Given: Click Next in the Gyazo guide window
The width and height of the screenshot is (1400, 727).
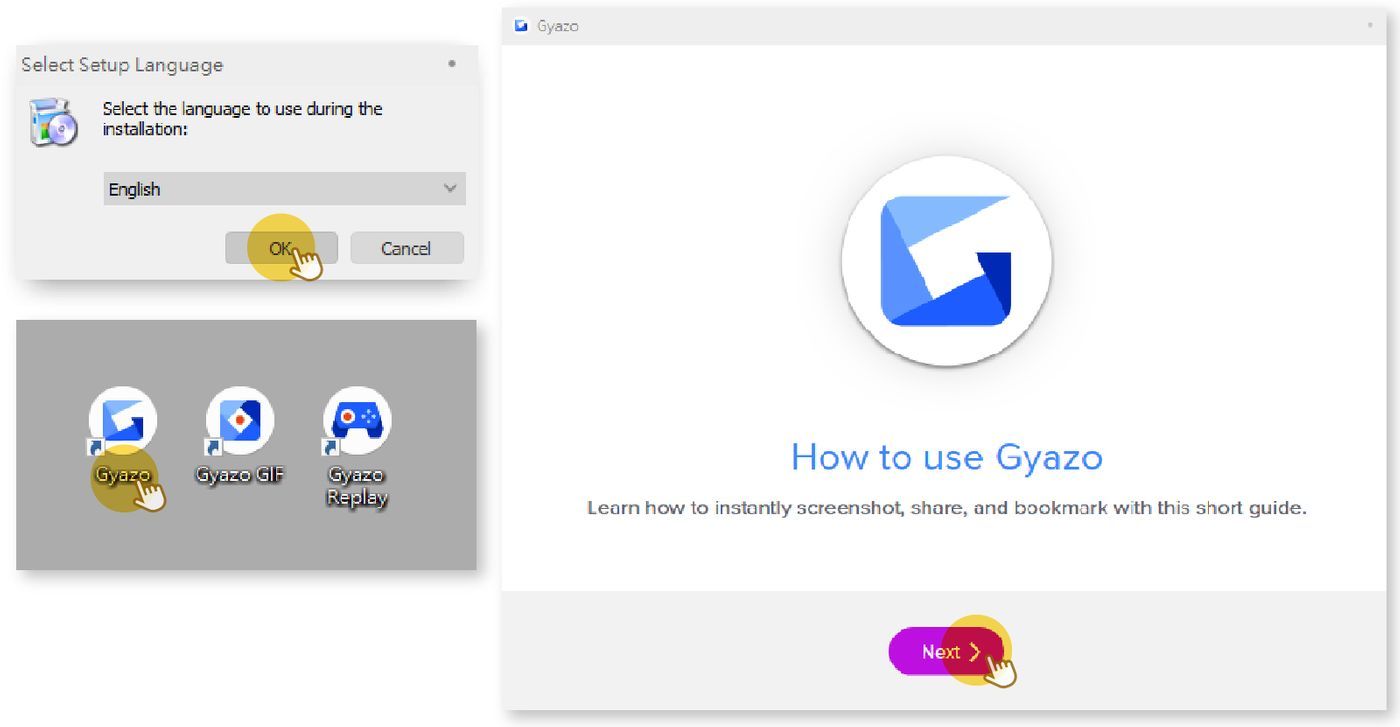Looking at the screenshot, I should point(945,651).
